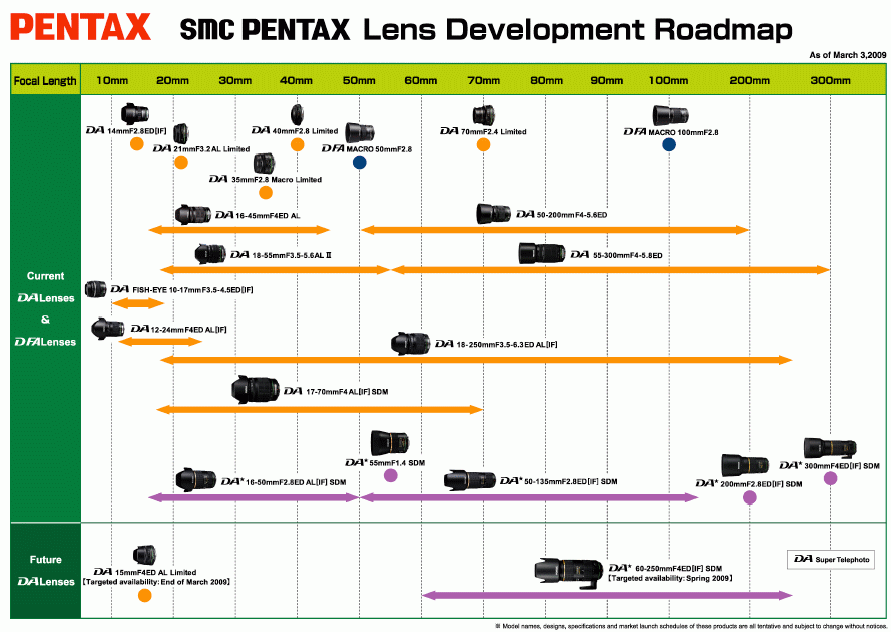The image size is (891, 632).
Task: Click the DA Fish-Eye 10-17mm lens image
Action: (x=95, y=289)
